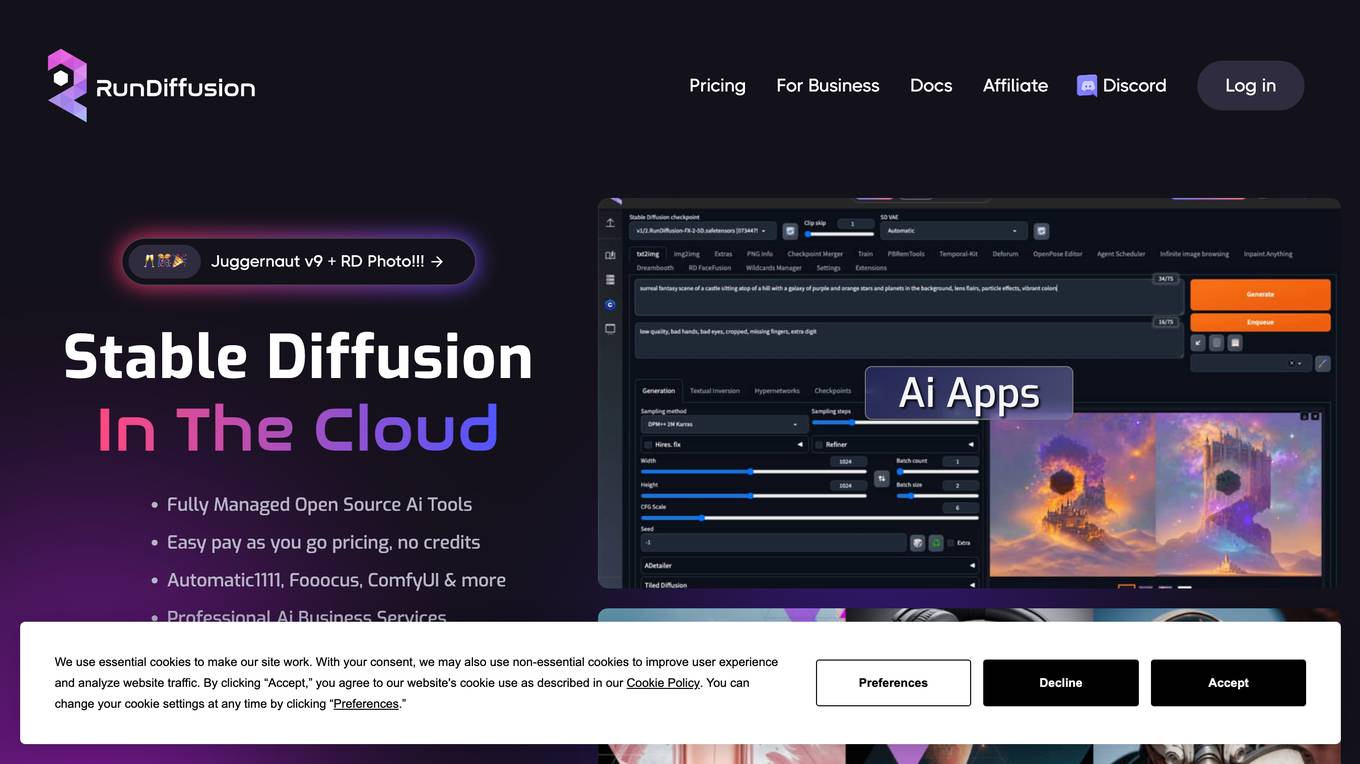Click the Discord icon in navigation
This screenshot has width=1360, height=764.
tap(1087, 86)
